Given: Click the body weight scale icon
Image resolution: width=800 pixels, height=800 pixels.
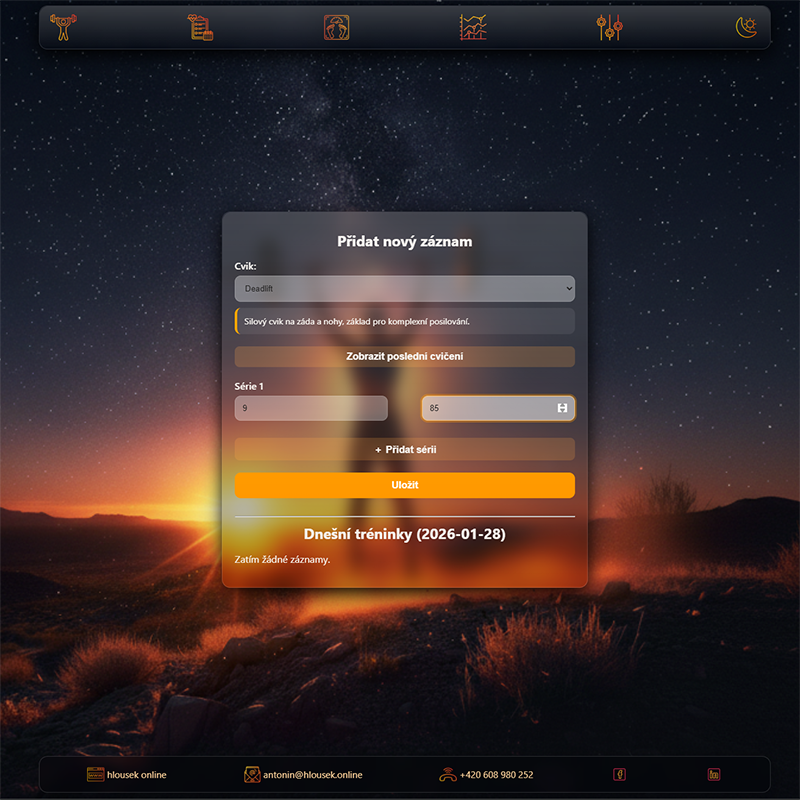Looking at the screenshot, I should (x=337, y=27).
